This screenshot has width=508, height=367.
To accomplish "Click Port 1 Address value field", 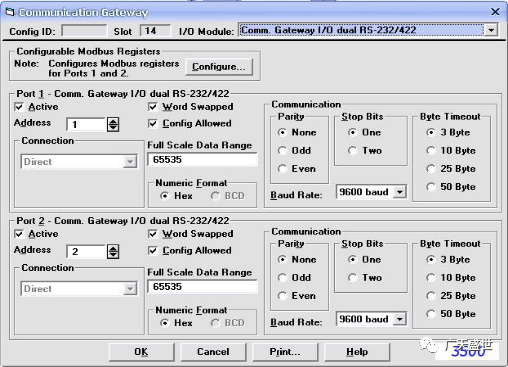I will pyautogui.click(x=86, y=124).
